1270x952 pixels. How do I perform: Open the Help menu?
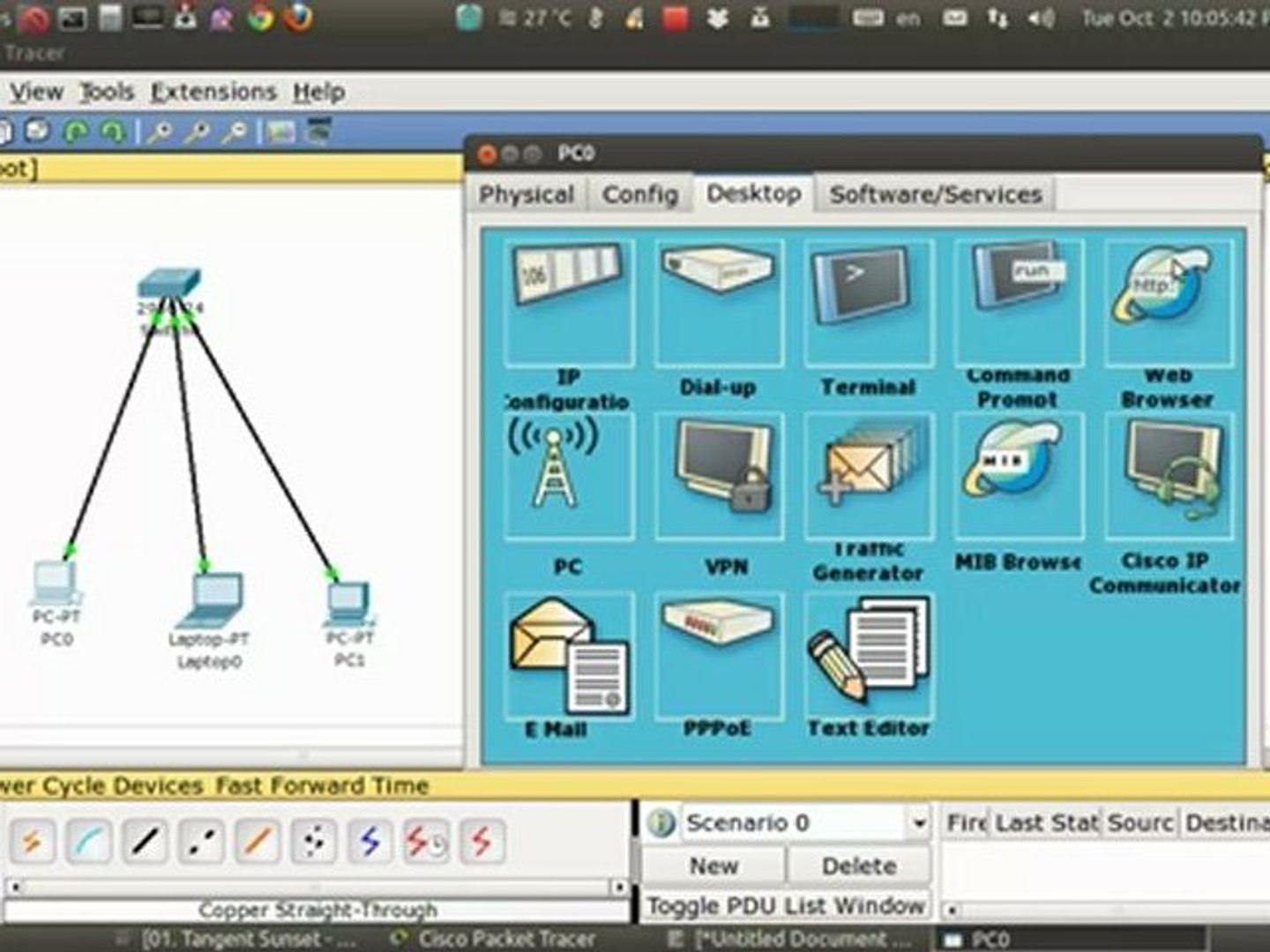pos(318,92)
